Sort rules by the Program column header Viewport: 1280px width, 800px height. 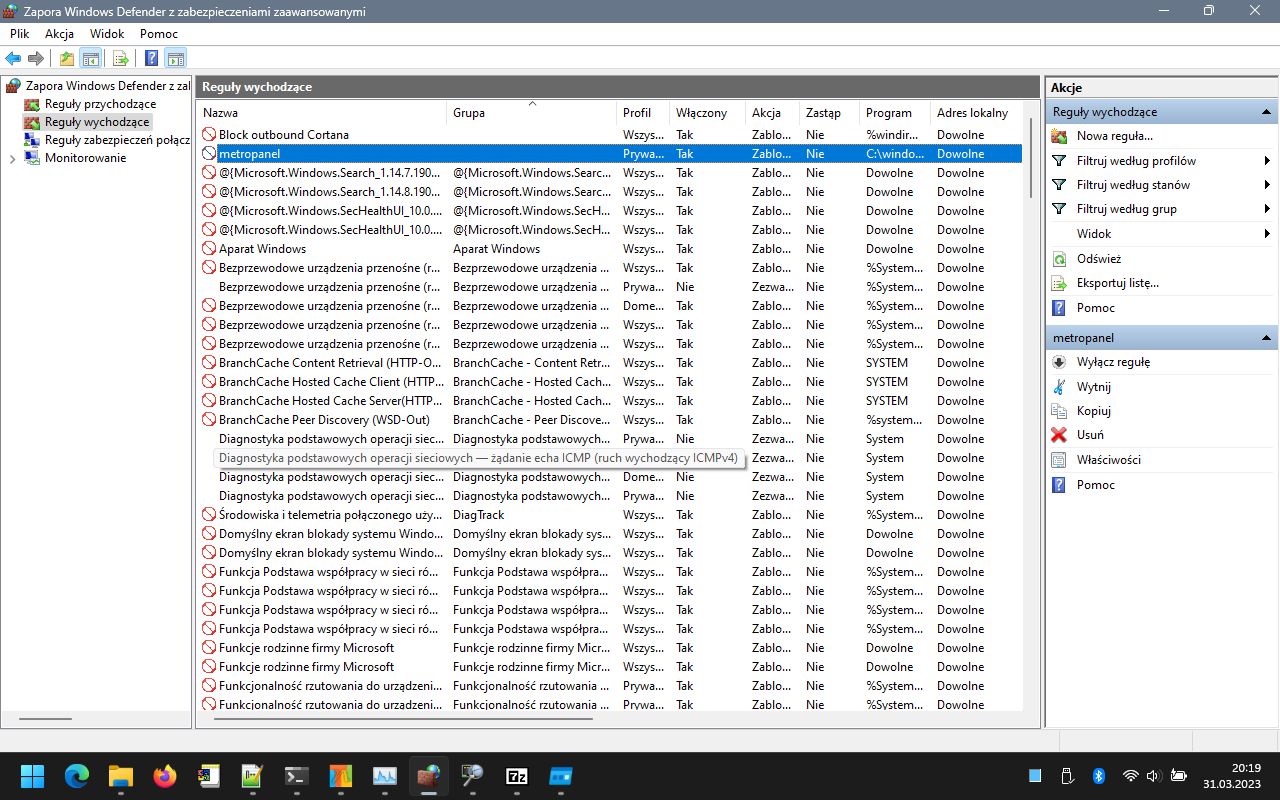pyautogui.click(x=894, y=113)
